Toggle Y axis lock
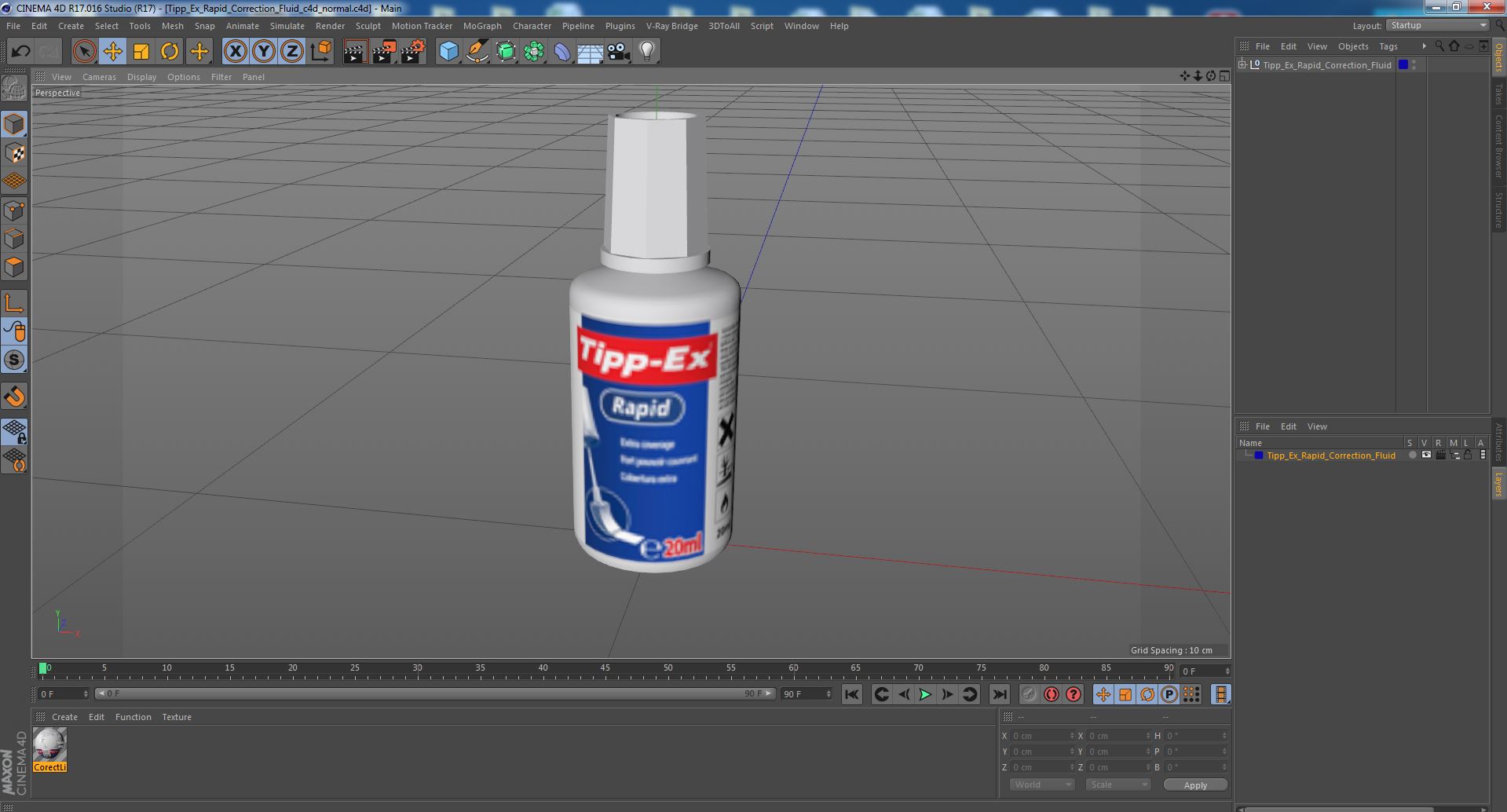Viewport: 1507px width, 812px height. coord(264,52)
